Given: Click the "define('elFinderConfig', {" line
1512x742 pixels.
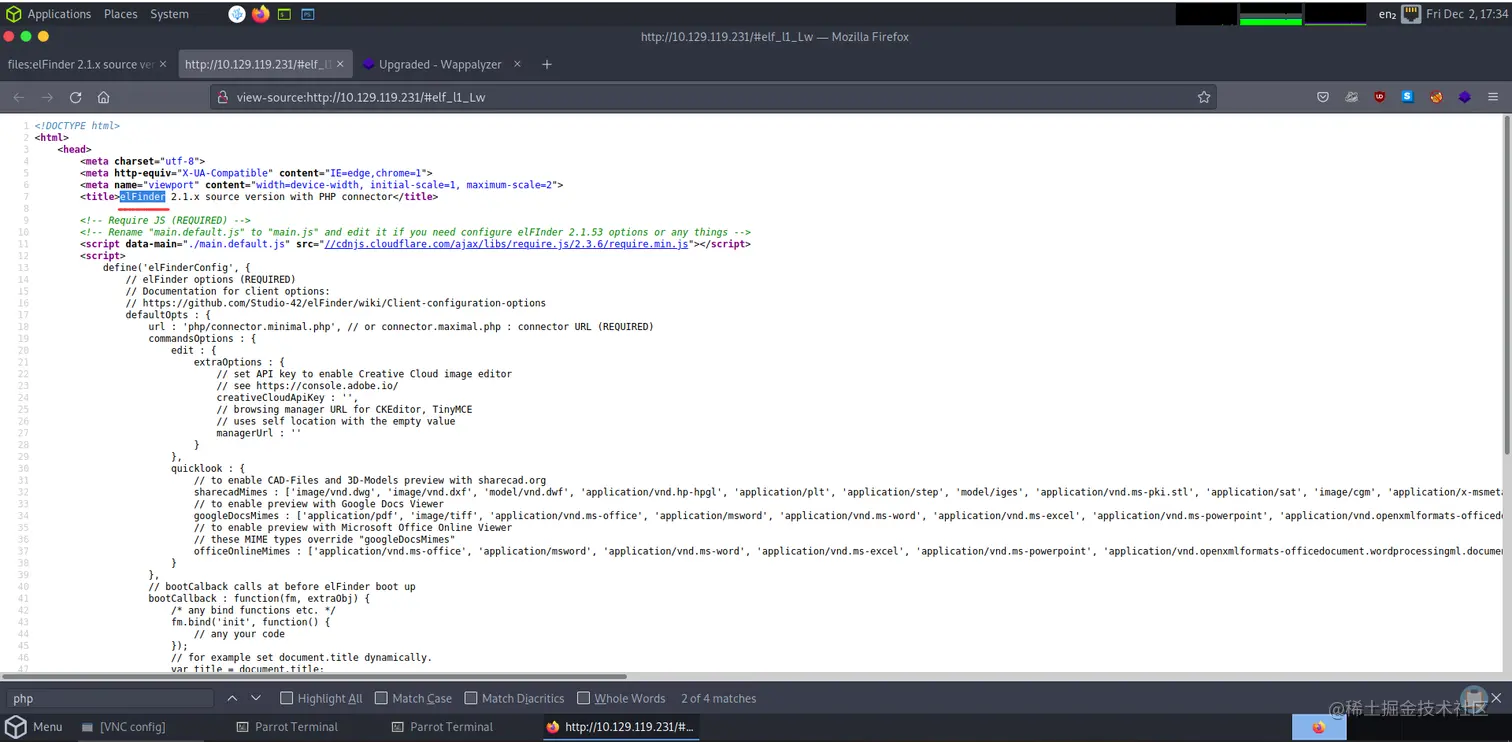Looking at the screenshot, I should (x=177, y=268).
